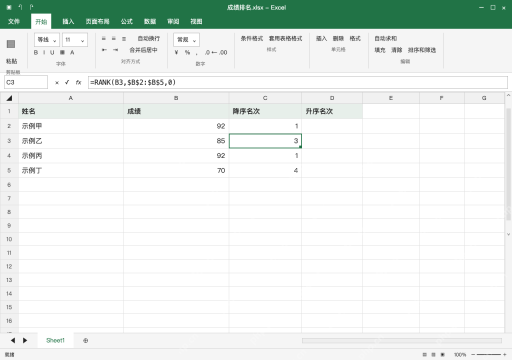This screenshot has width=512, height=360.
Task: Switch to the 插入 ribbon tab
Action: pyautogui.click(x=68, y=22)
